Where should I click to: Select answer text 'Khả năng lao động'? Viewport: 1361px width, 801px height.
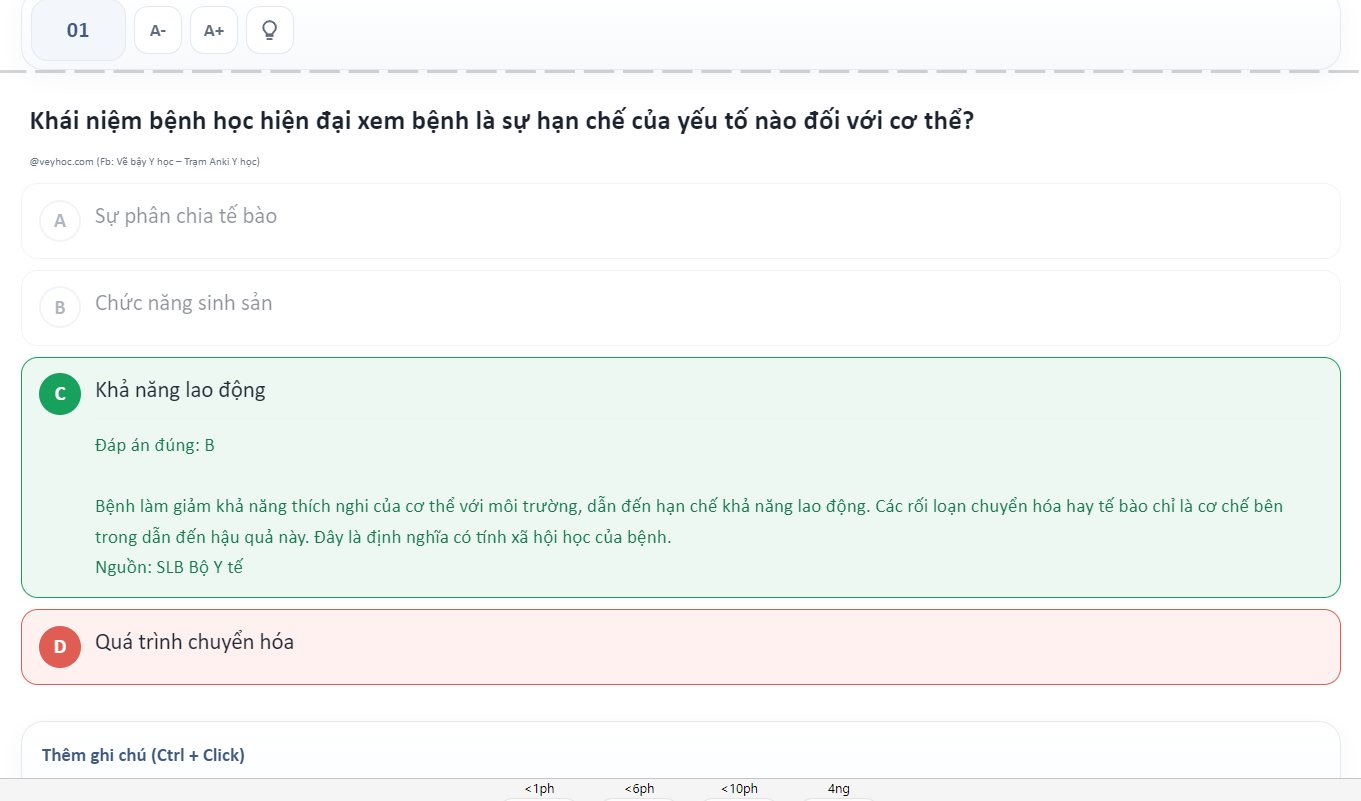click(x=180, y=390)
